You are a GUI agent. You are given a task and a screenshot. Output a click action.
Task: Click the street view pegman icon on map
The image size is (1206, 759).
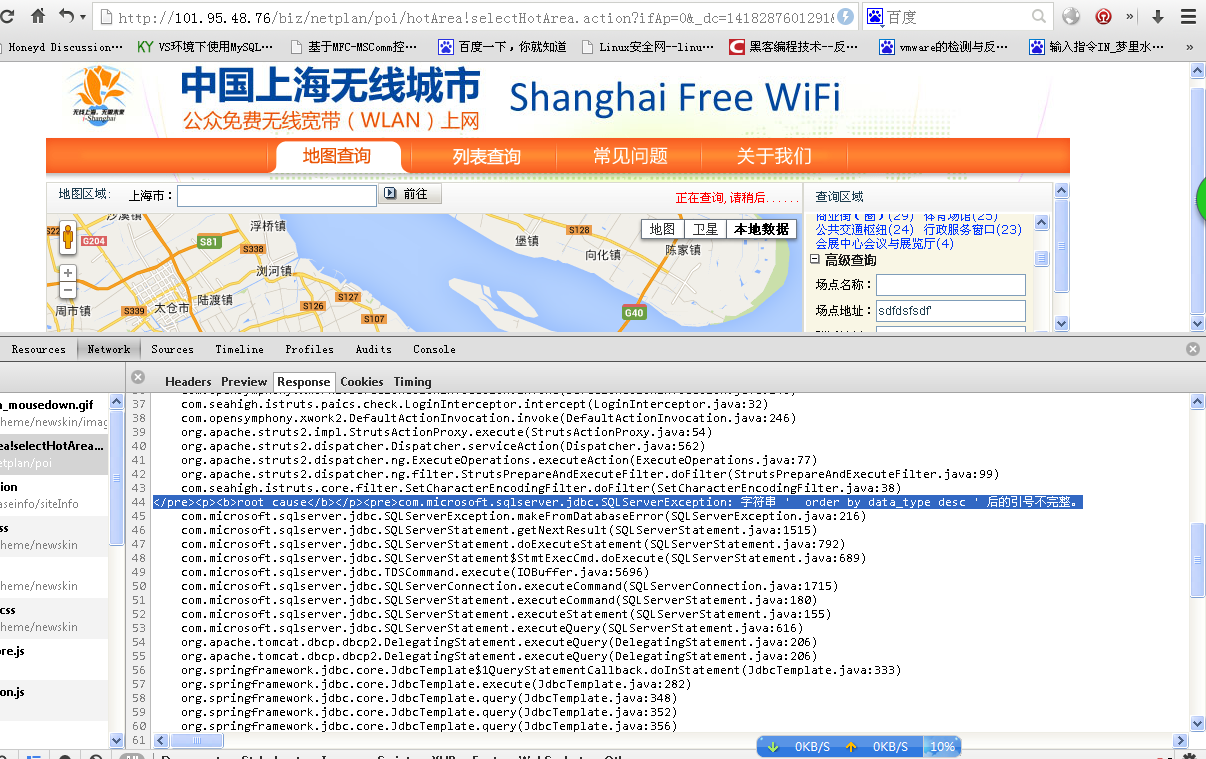click(68, 238)
